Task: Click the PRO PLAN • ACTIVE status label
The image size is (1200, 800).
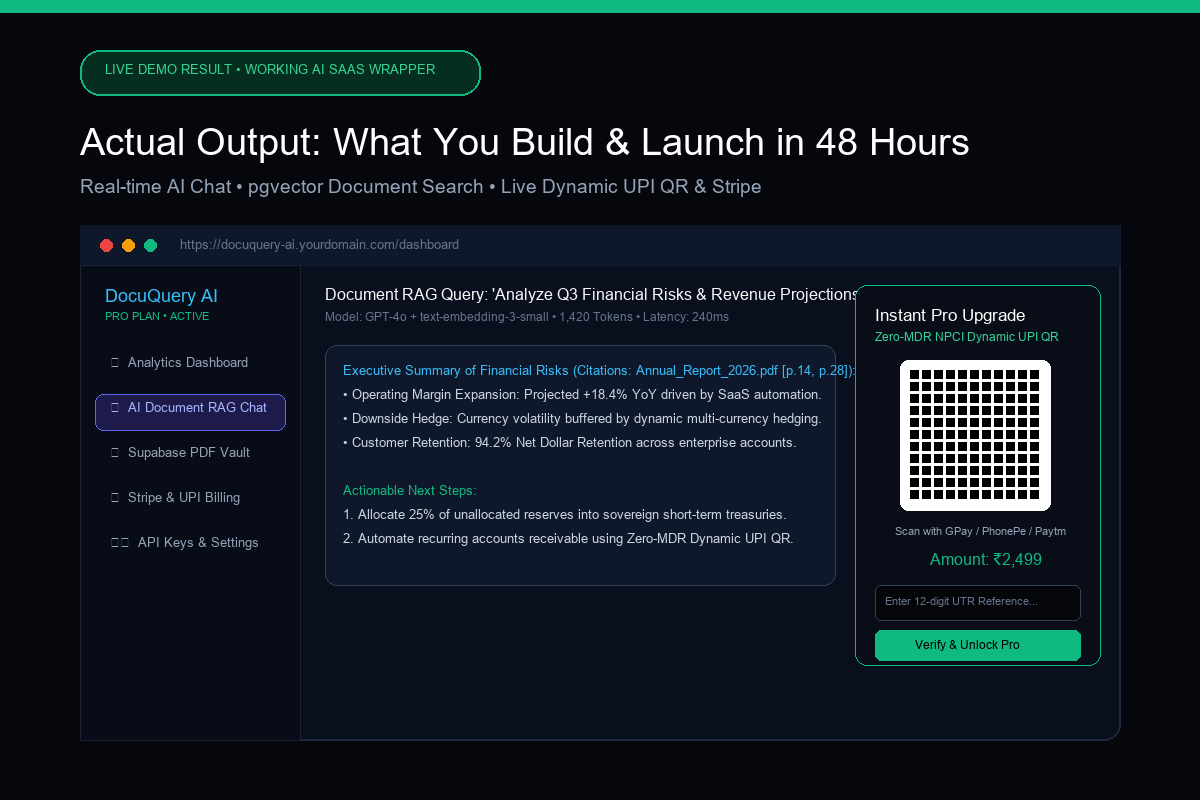Action: point(157,316)
